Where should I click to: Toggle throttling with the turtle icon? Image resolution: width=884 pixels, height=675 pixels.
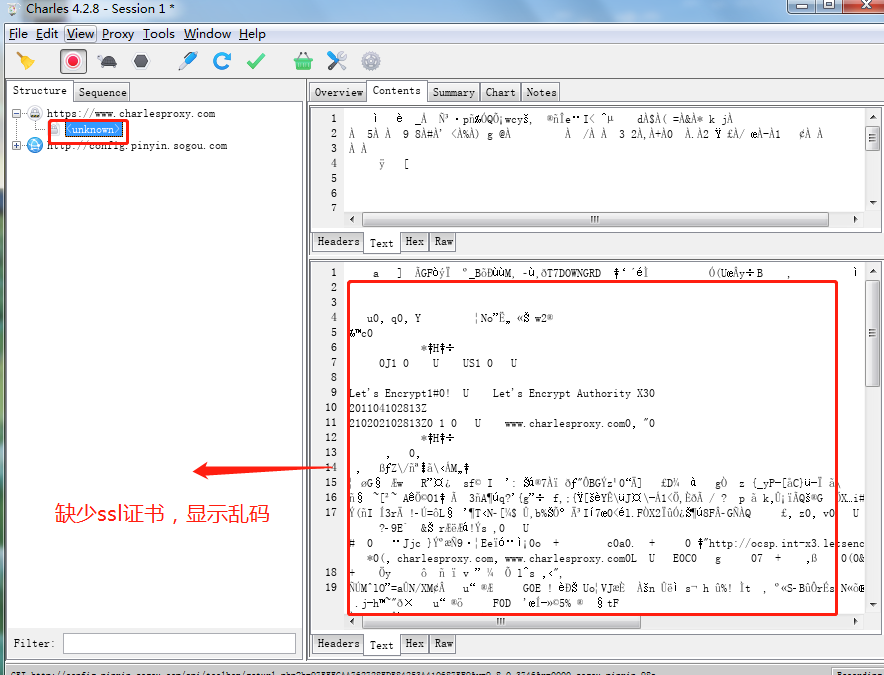click(107, 61)
